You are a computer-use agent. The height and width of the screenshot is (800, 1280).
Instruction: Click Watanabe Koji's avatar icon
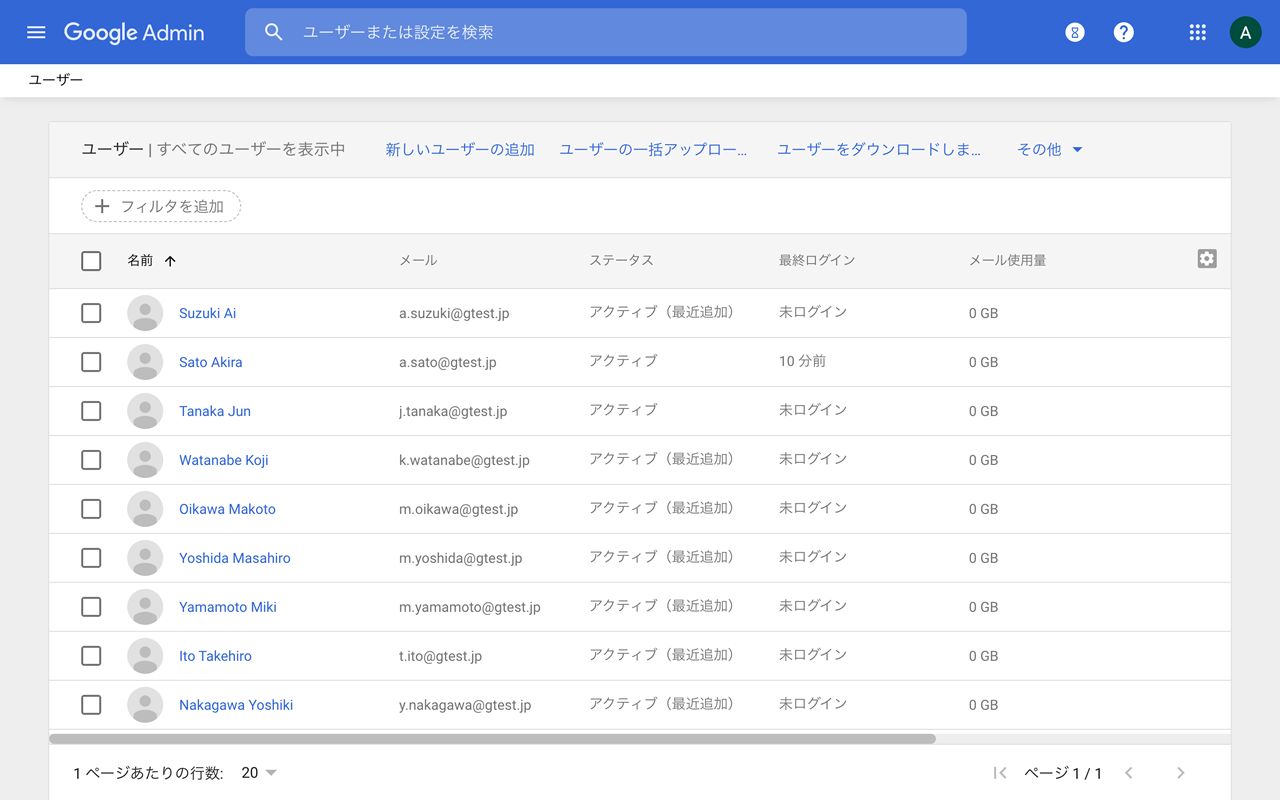click(x=145, y=460)
